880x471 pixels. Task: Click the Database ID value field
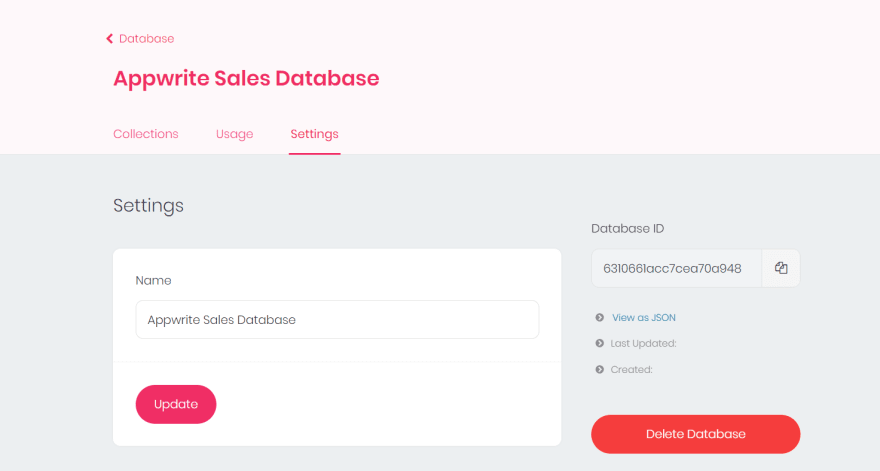click(x=676, y=268)
